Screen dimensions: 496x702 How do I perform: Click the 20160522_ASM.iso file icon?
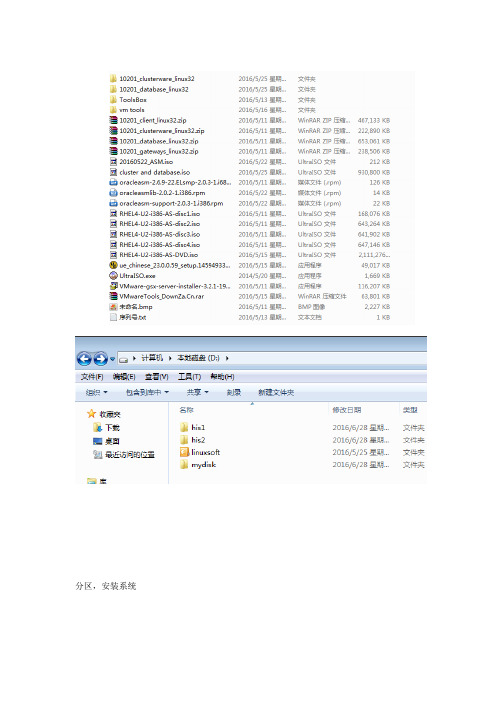[x=113, y=162]
